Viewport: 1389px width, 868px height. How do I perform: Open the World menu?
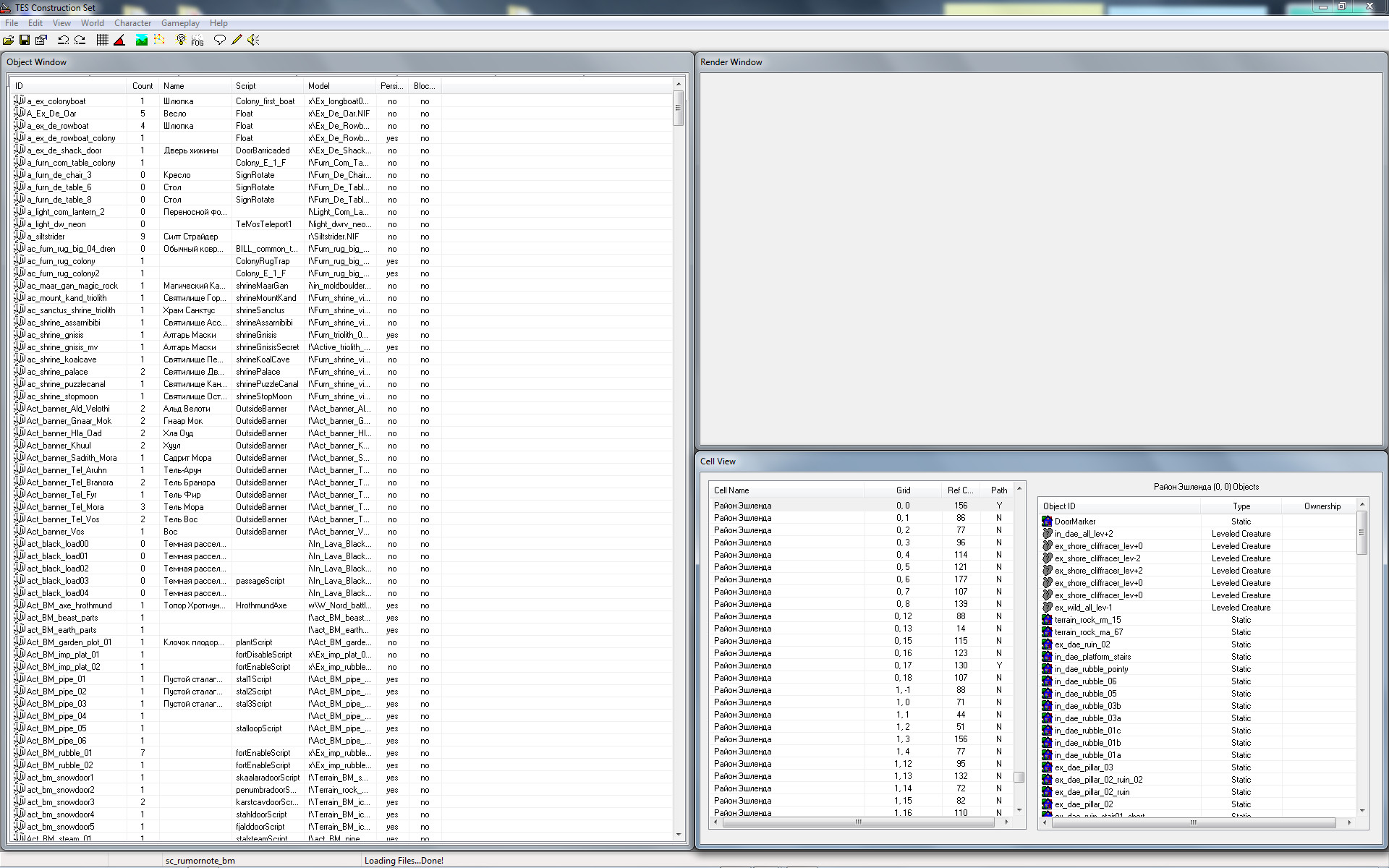coord(93,23)
